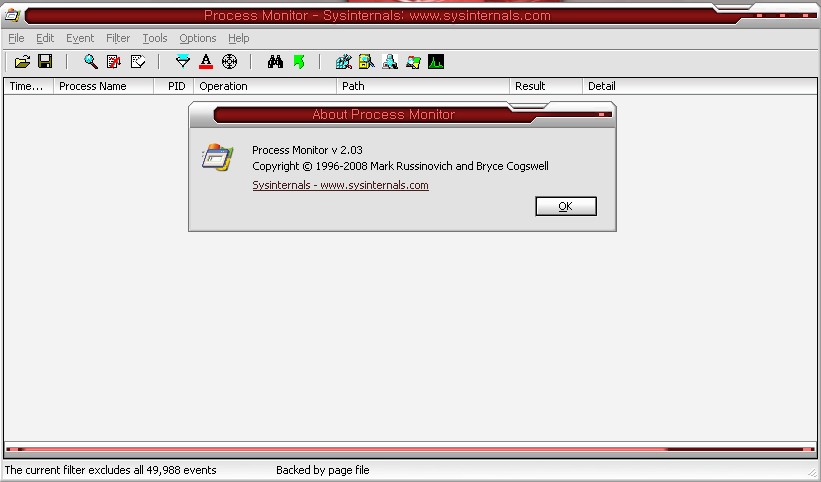Click the green Jump To arrow icon

click(x=299, y=62)
